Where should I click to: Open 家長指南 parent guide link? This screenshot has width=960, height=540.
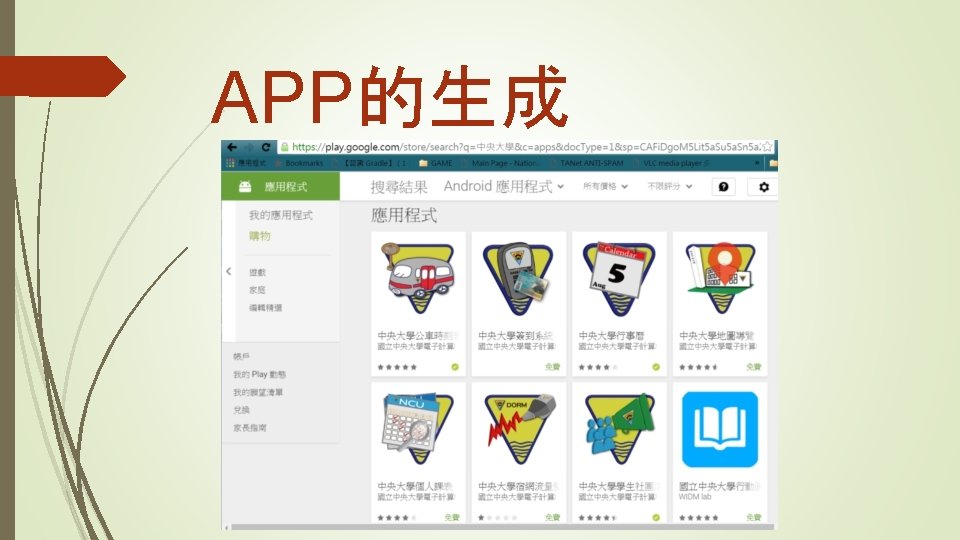point(250,427)
